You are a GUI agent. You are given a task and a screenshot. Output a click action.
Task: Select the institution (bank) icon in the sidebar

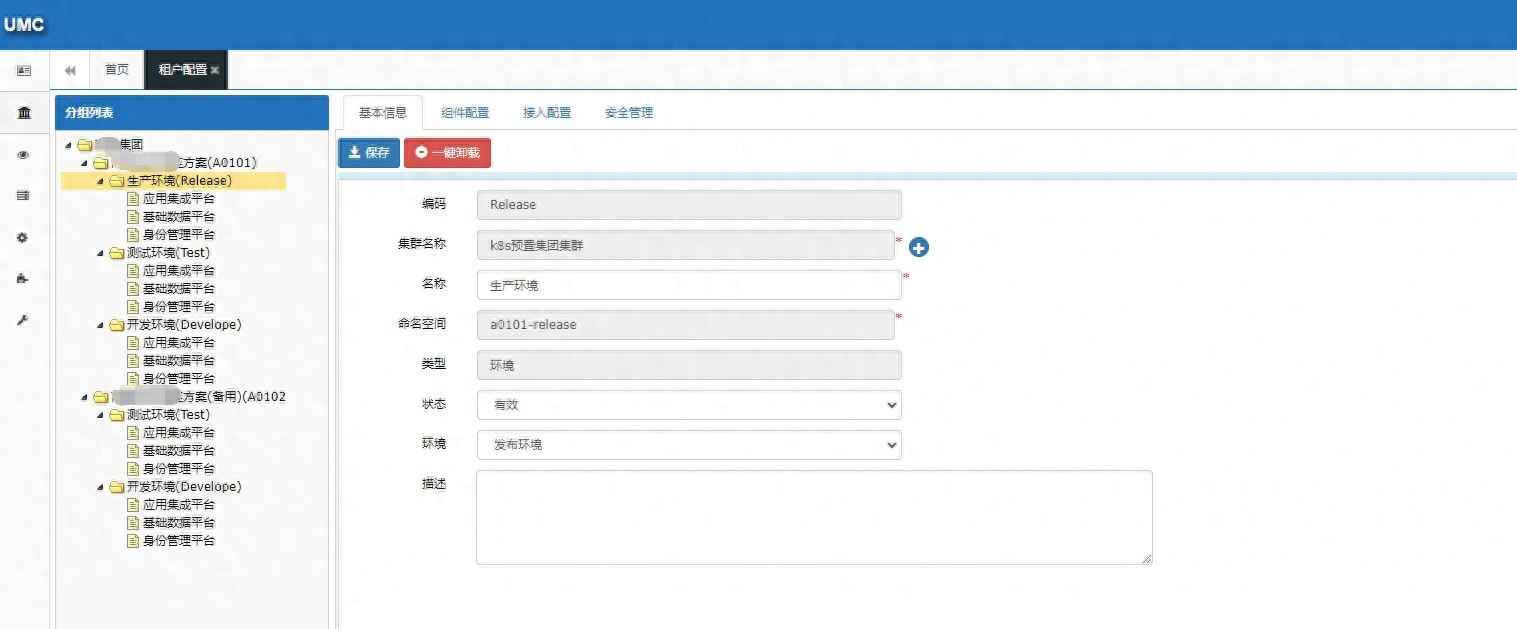[x=24, y=113]
